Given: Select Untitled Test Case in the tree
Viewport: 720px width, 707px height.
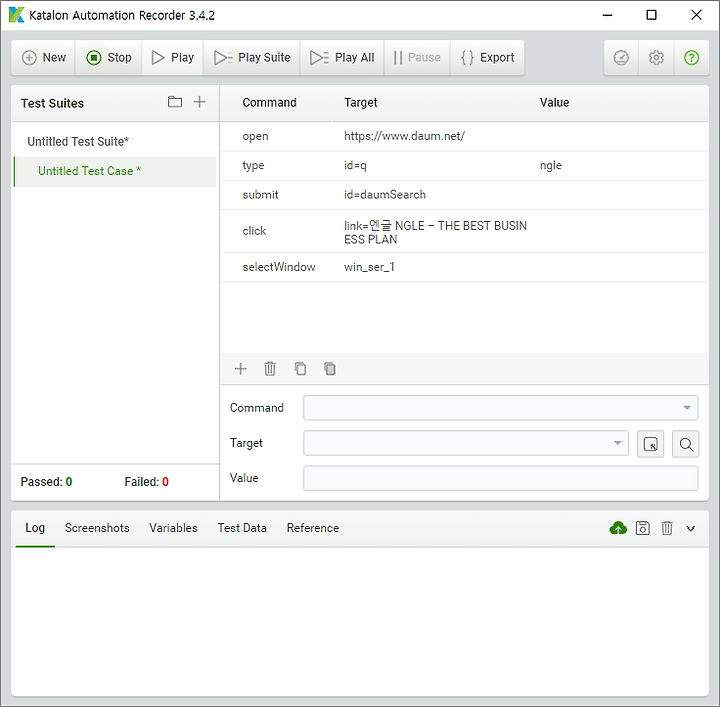Looking at the screenshot, I should (x=115, y=171).
